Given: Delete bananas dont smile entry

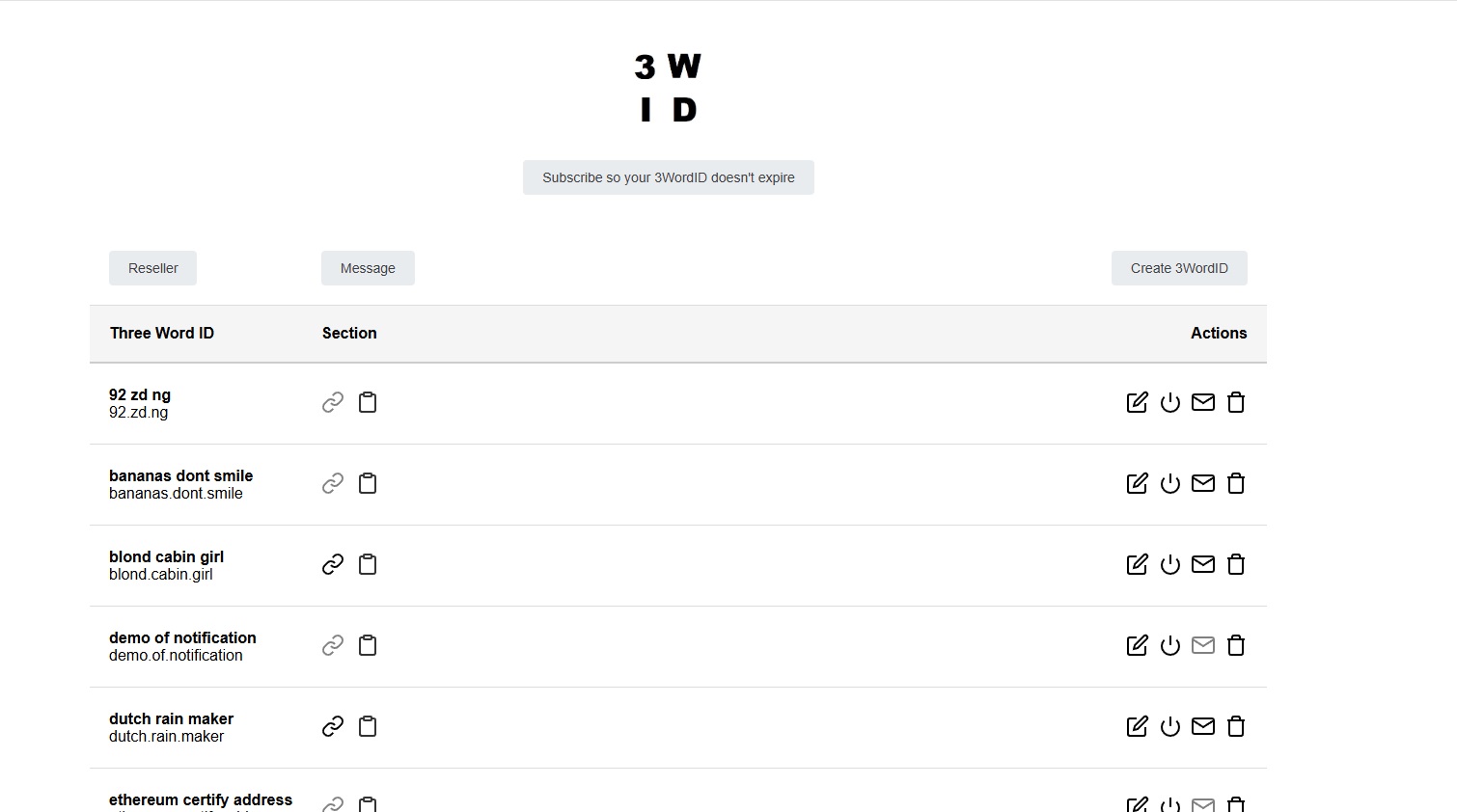Looking at the screenshot, I should point(1236,483).
